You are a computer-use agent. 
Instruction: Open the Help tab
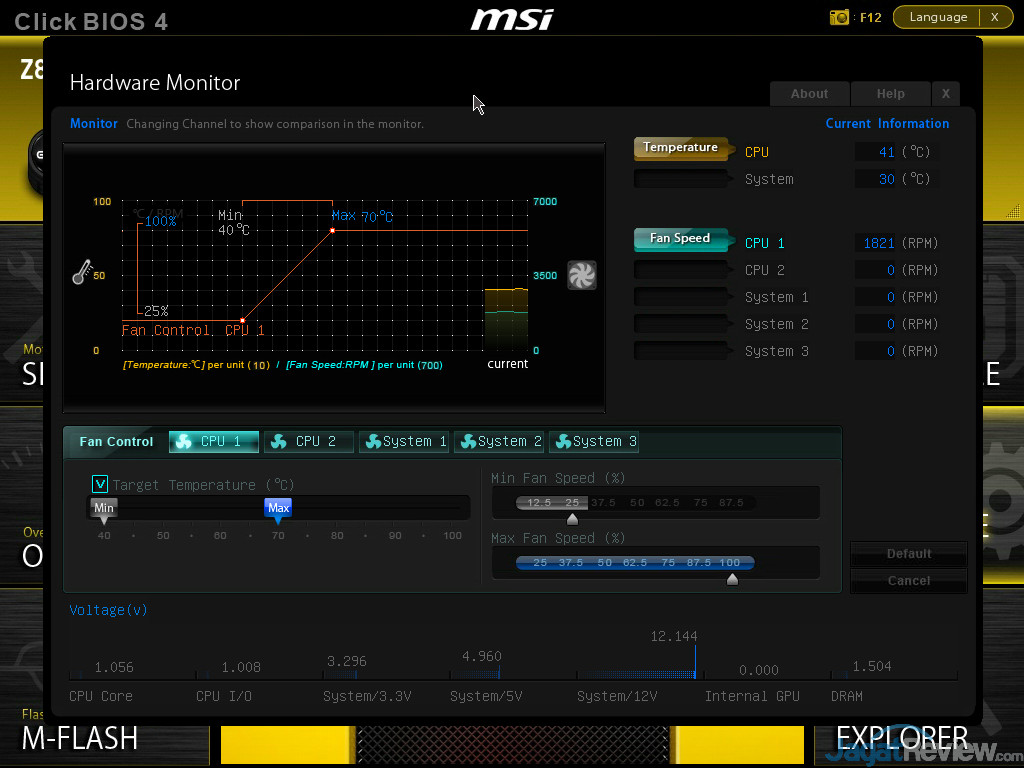tap(890, 94)
